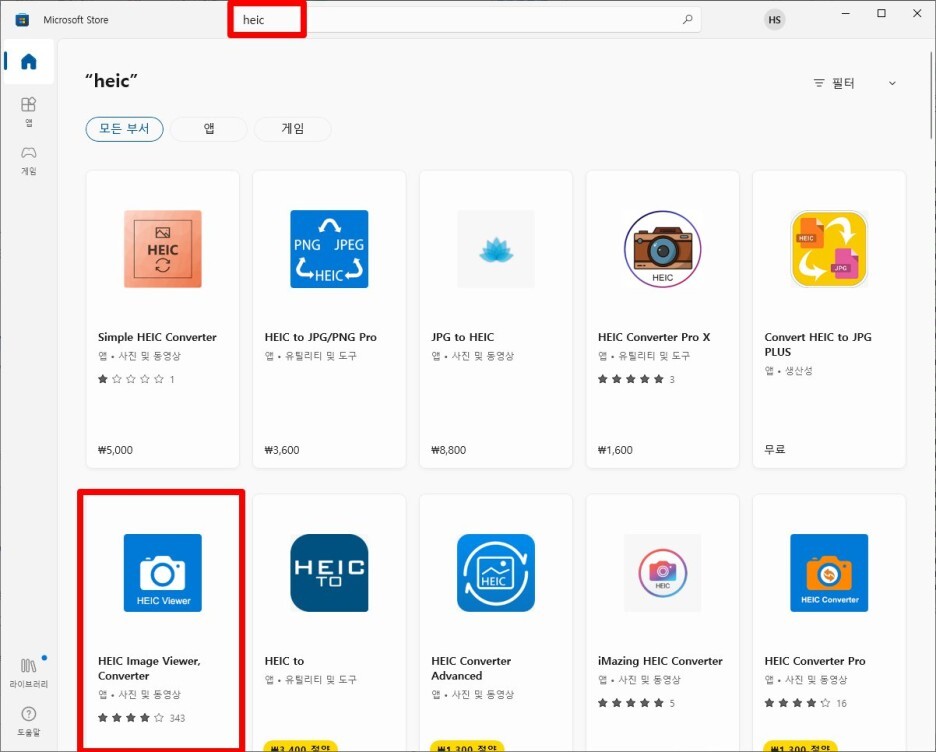
Task: Click the Microsoft Store logo icon
Action: coord(22,20)
